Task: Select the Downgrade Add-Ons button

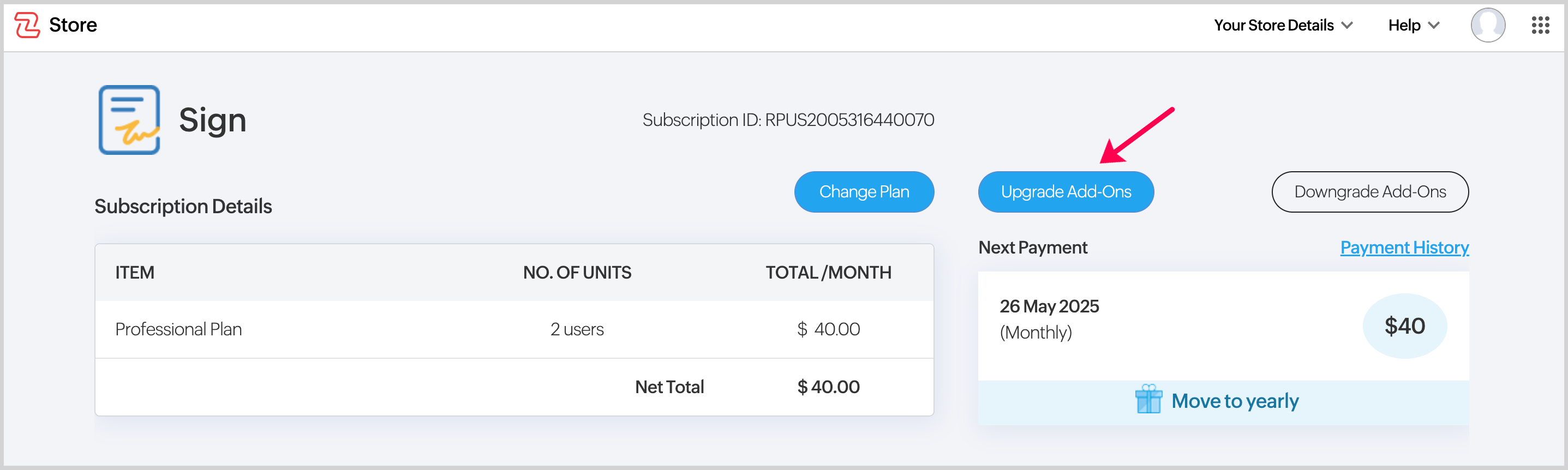Action: tap(1369, 192)
